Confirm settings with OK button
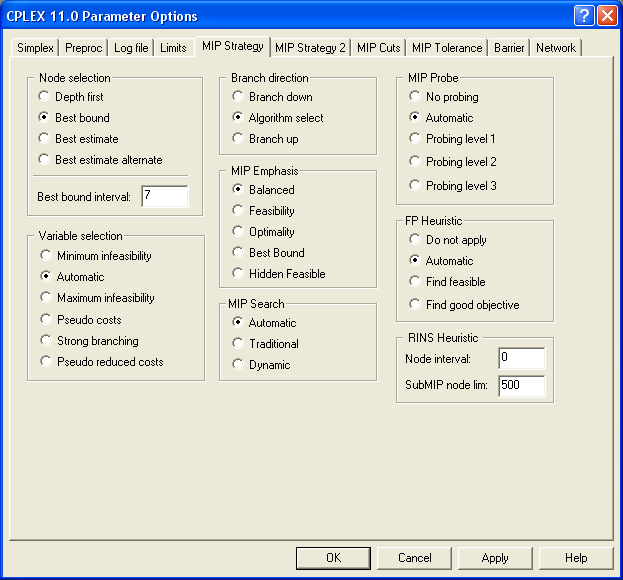Screen dimensions: 623x580 [x=333, y=558]
